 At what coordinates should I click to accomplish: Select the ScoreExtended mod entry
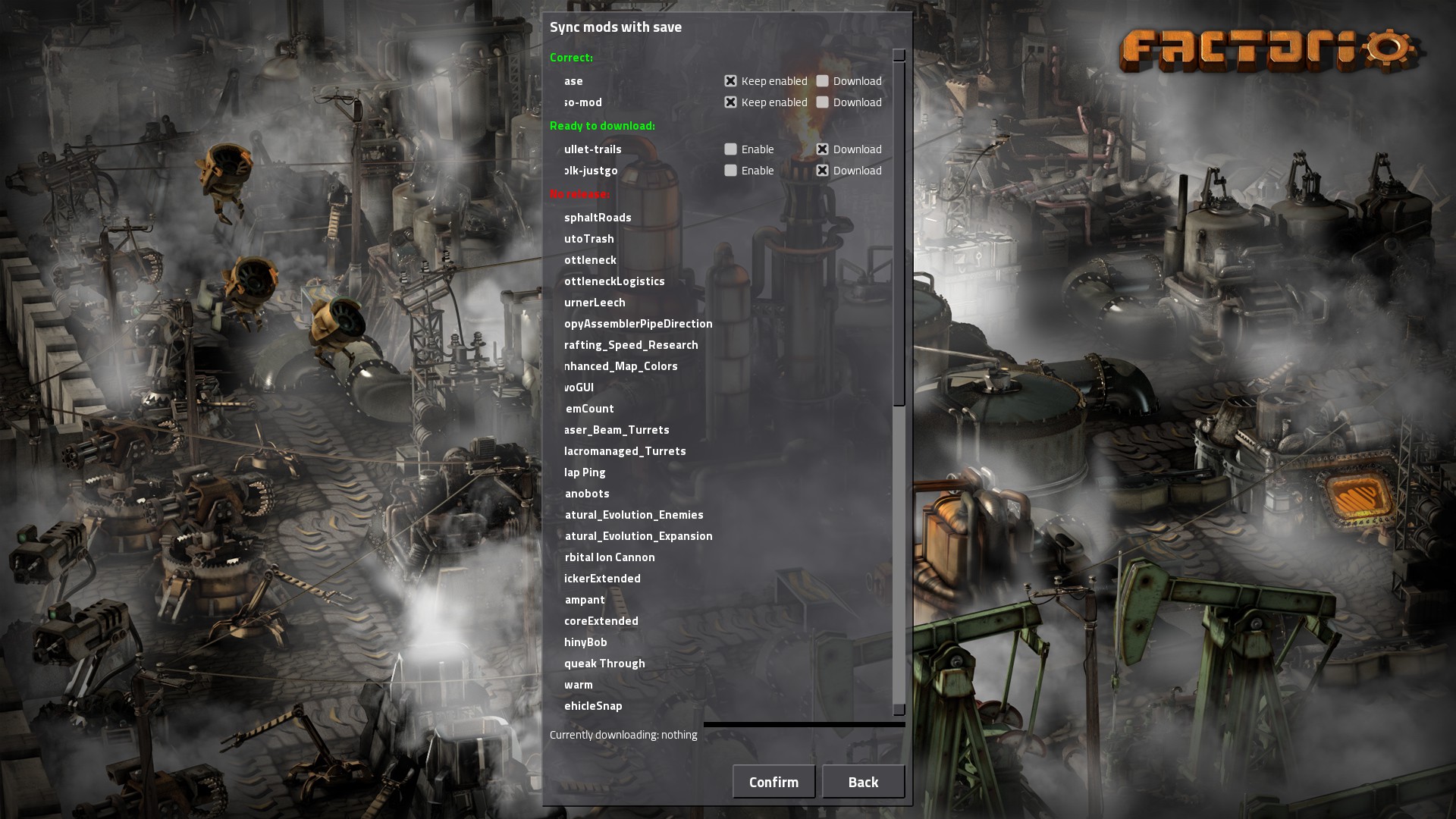(x=601, y=621)
